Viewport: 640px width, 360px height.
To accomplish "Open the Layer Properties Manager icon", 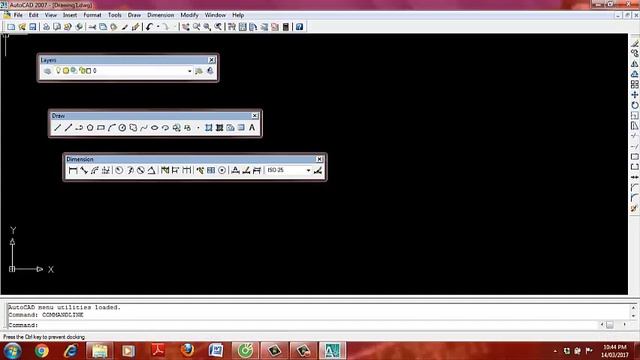I will [47, 71].
